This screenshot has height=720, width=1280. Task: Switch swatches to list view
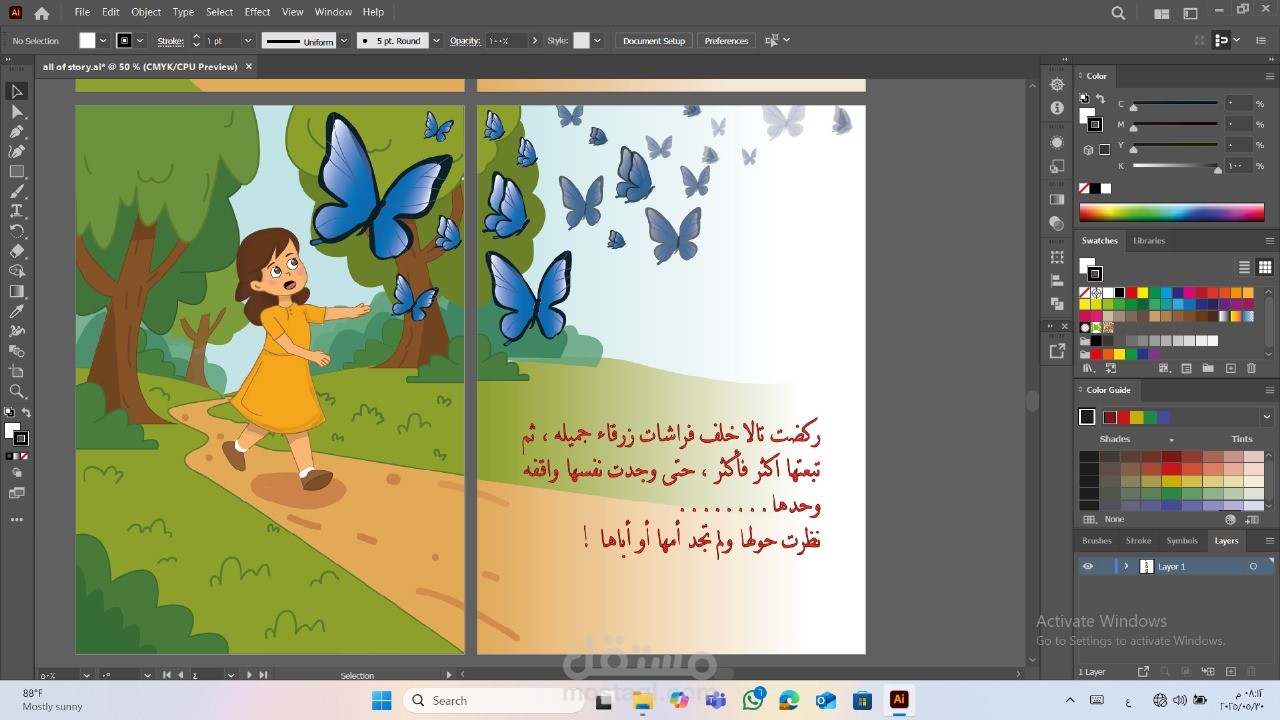1245,267
